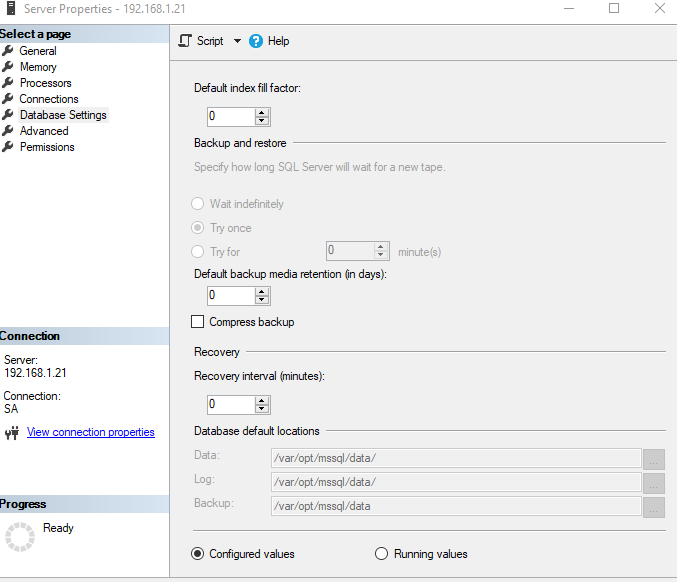Viewport: 677px width, 582px height.
Task: Click the wrench icon beside Database Settings
Action: [8, 115]
